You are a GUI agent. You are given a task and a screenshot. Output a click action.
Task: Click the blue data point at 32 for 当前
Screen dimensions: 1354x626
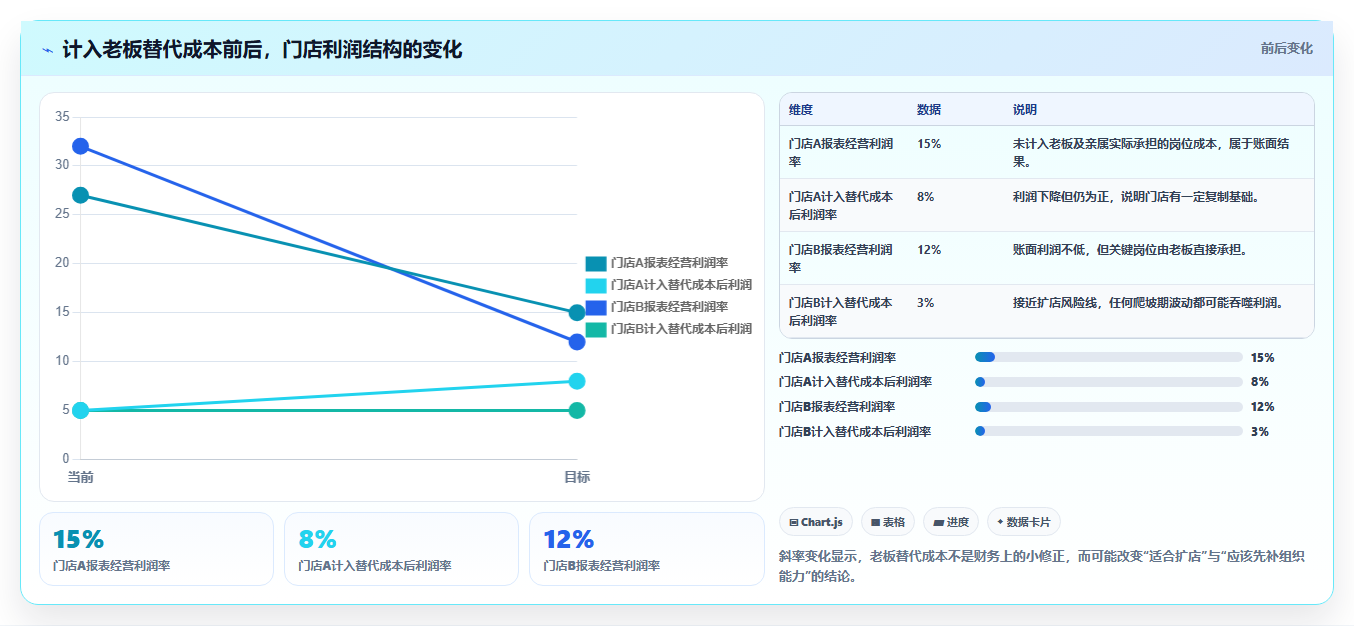(81, 146)
